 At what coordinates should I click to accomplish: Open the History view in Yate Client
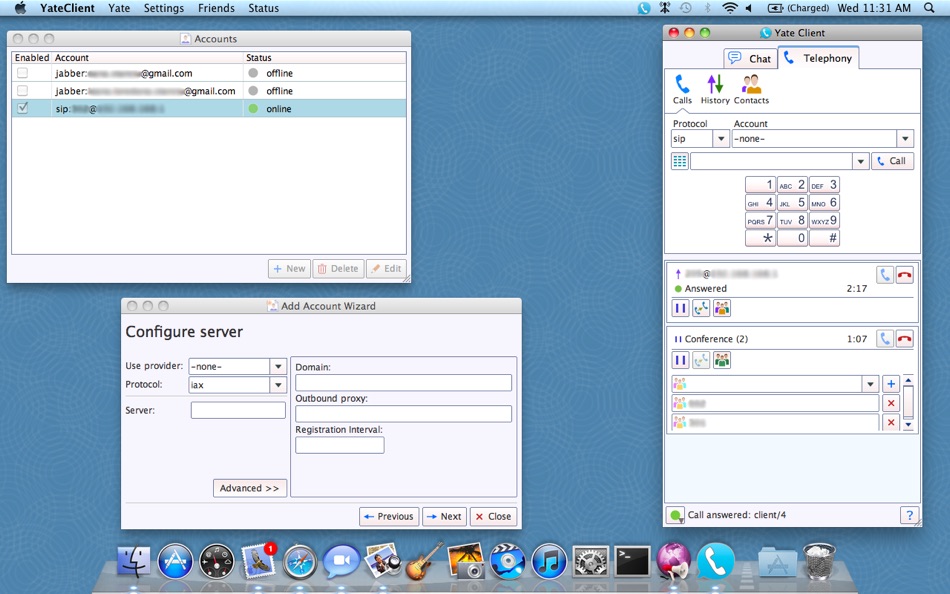[715, 89]
